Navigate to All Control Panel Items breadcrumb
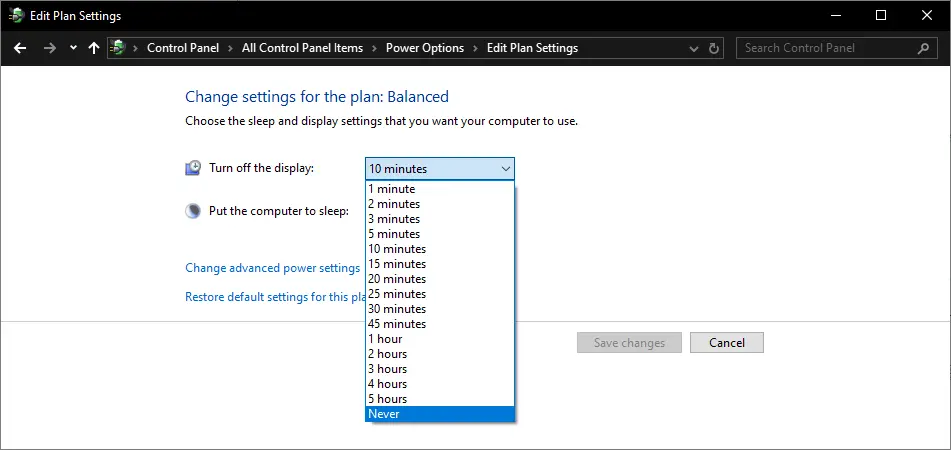 coord(302,48)
